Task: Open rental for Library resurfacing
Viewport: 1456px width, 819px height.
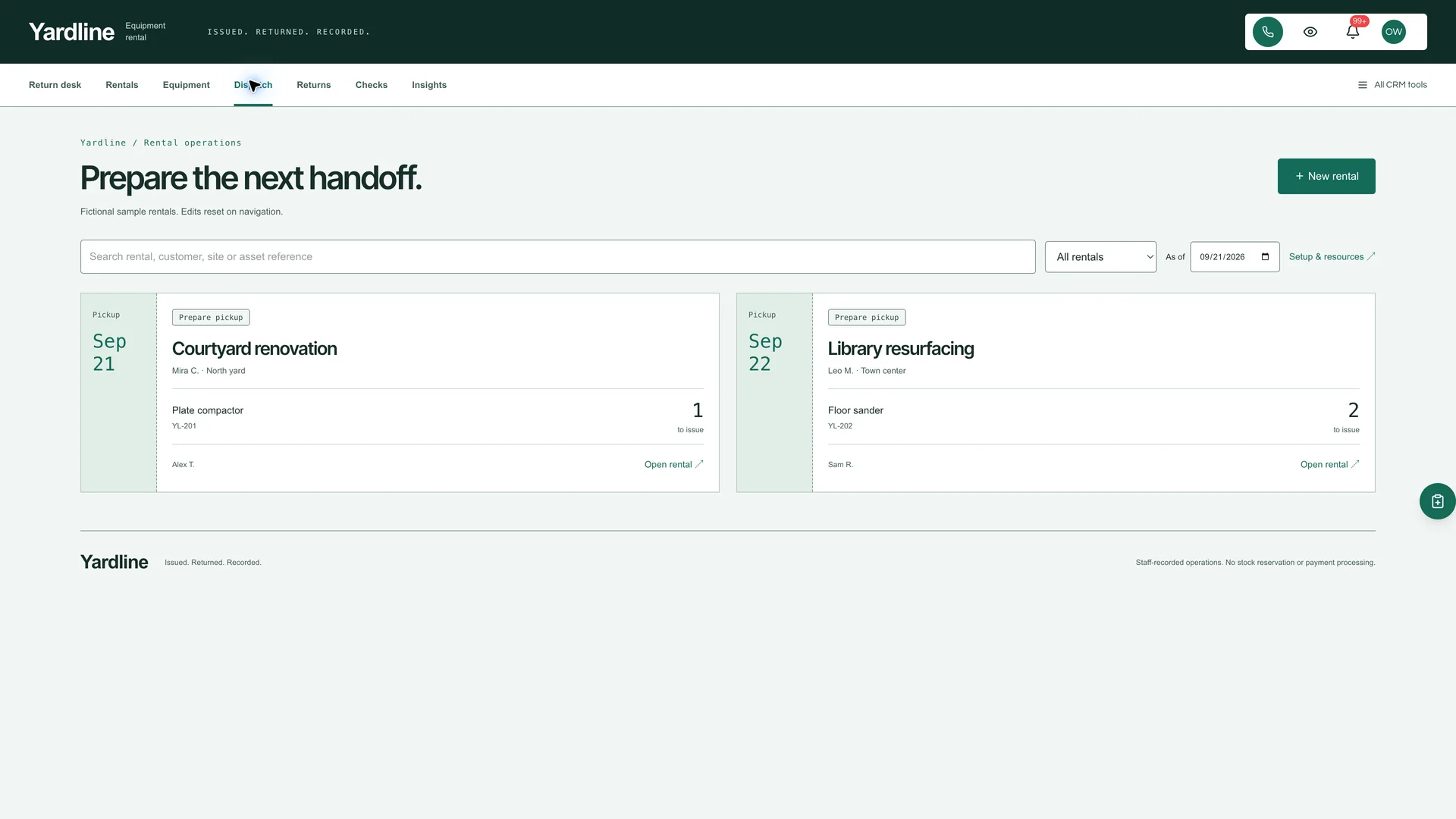Action: [x=1329, y=465]
